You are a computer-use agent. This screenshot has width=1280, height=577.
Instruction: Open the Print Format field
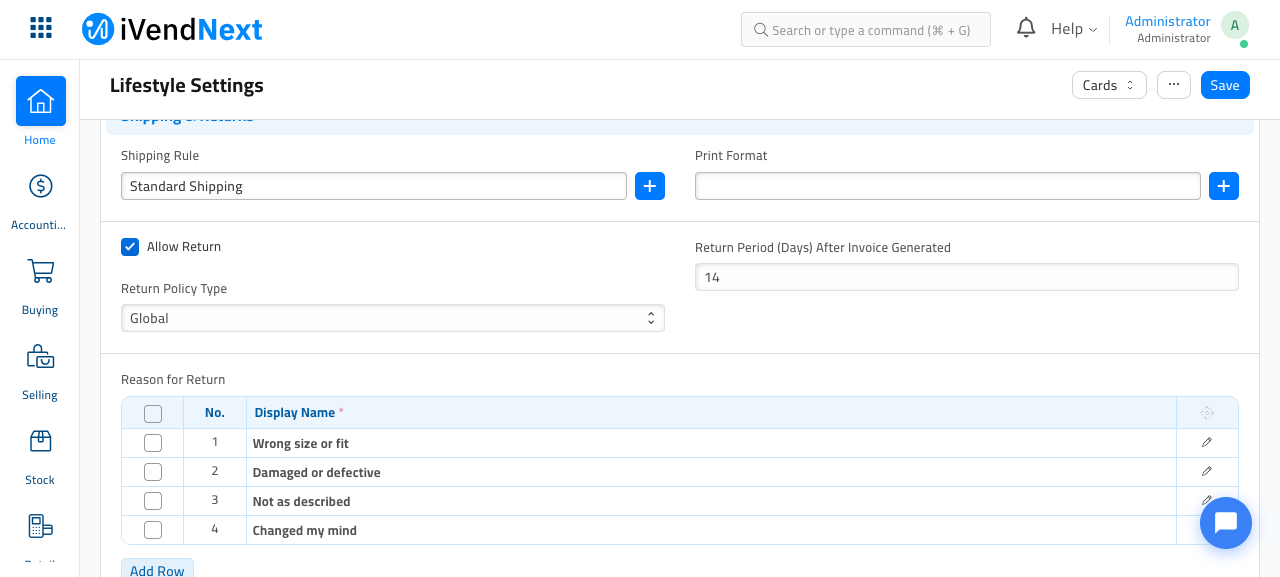pos(948,186)
